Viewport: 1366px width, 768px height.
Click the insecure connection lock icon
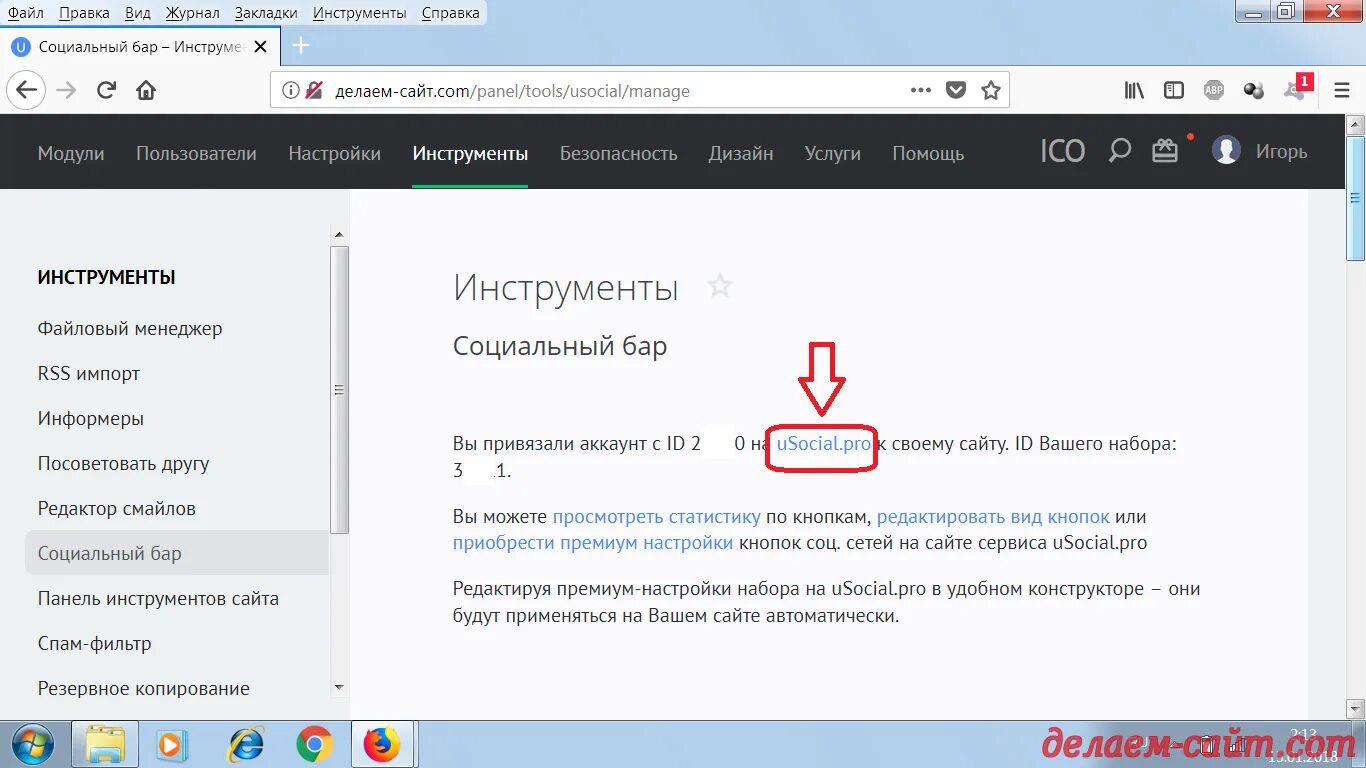pos(314,90)
